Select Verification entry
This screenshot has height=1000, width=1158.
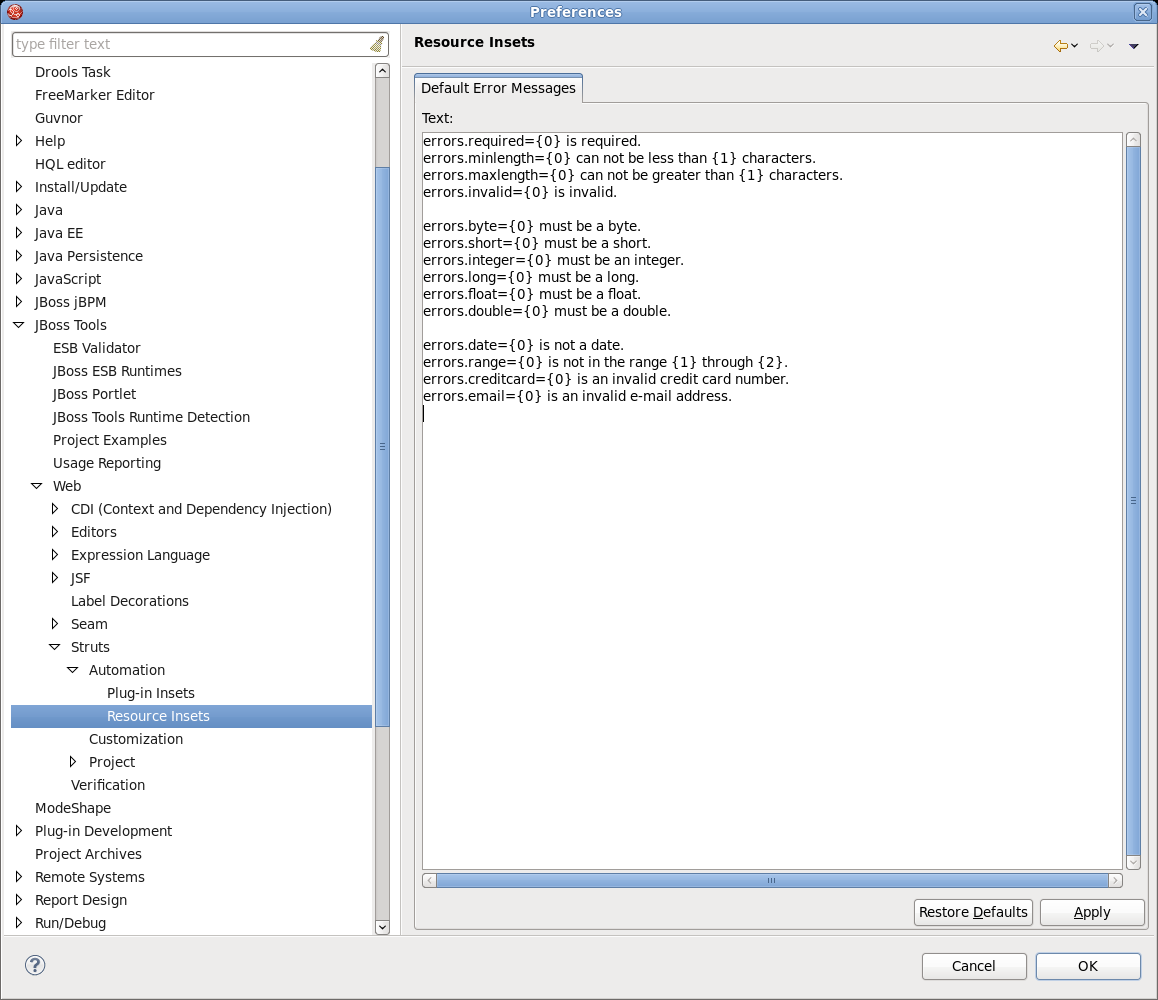(x=108, y=785)
